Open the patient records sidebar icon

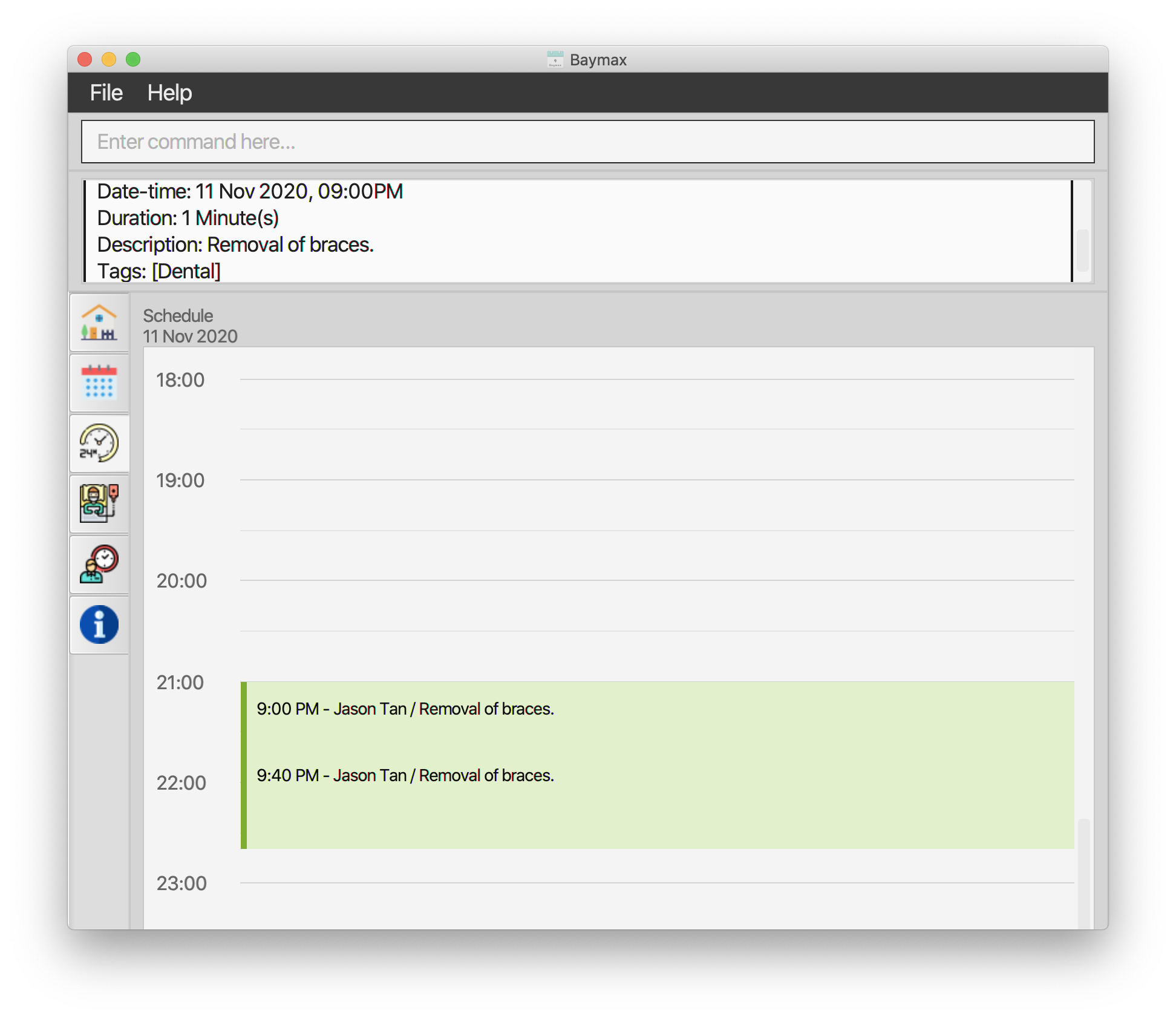tap(99, 503)
